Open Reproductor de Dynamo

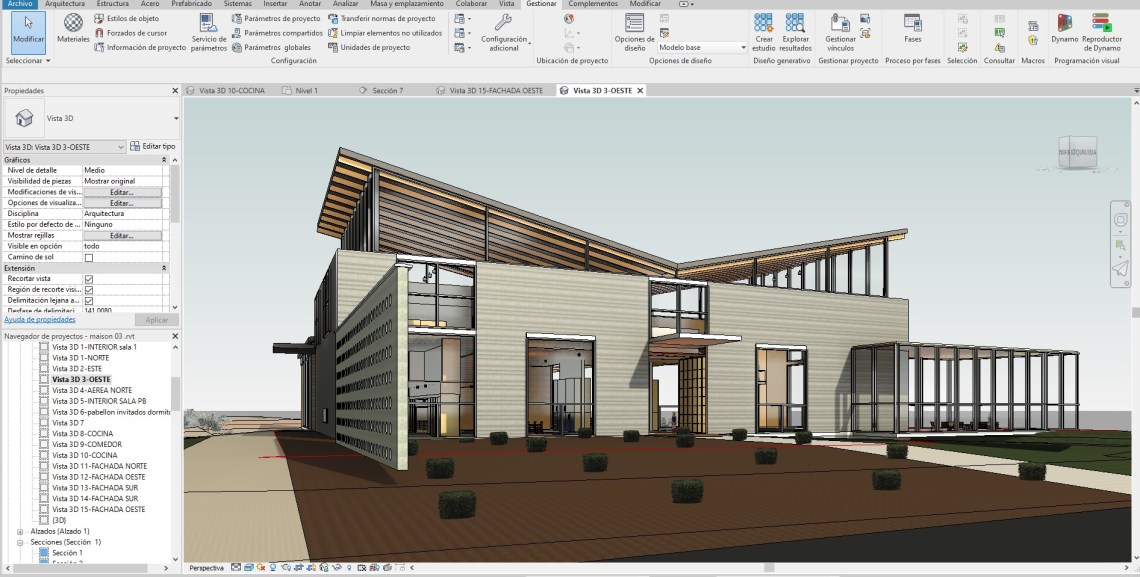tap(1101, 30)
